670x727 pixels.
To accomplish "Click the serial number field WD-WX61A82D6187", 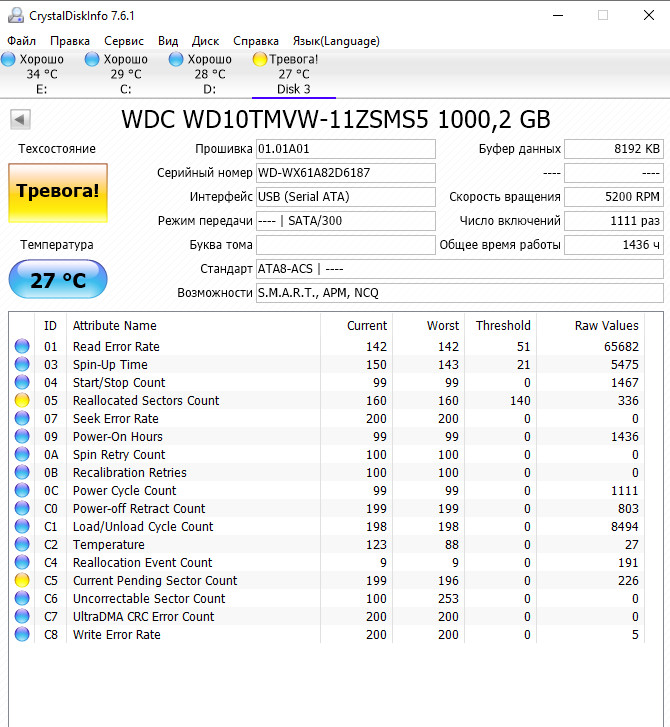I will 345,173.
